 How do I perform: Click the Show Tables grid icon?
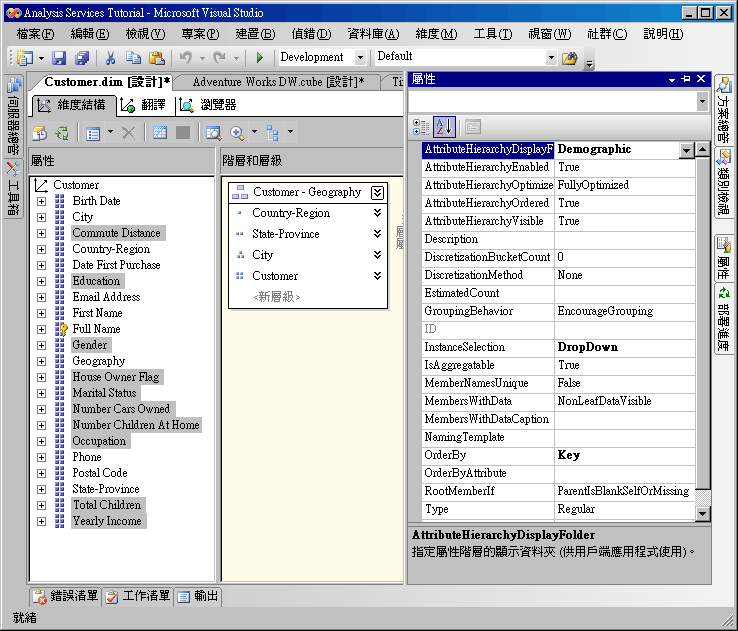pyautogui.click(x=160, y=133)
